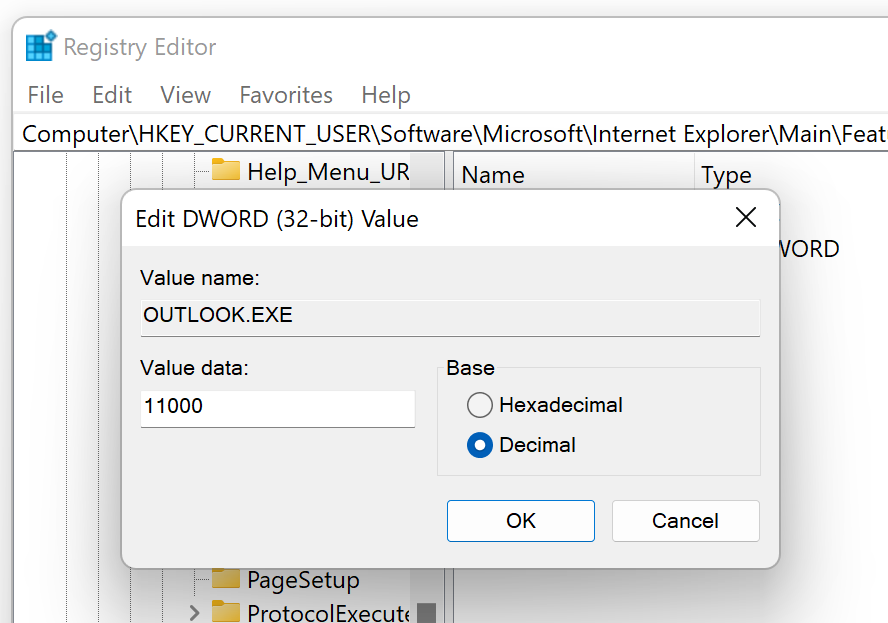Select the PageSetup folder icon
Viewport: 888px width, 623px height.
pyautogui.click(x=225, y=579)
